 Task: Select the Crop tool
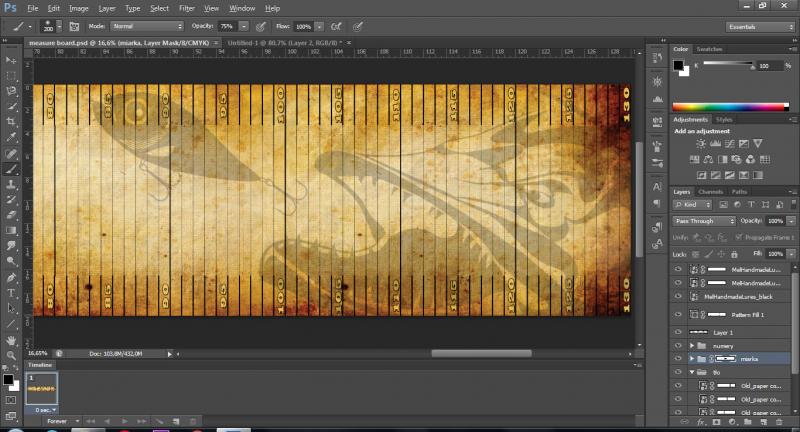[x=11, y=121]
